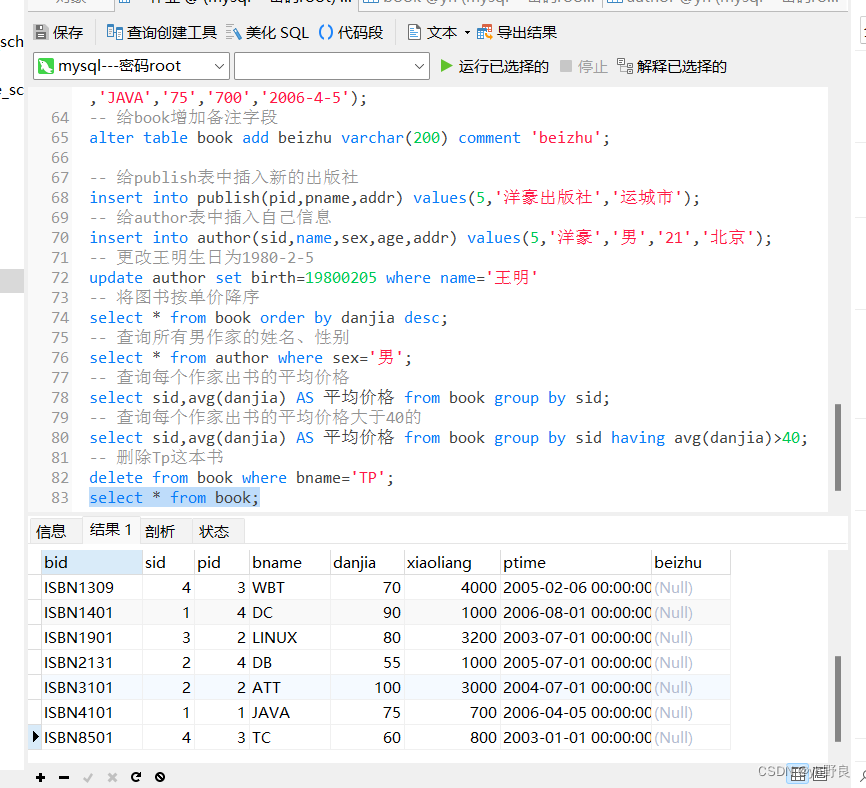Select the ISBN2131 cell
Viewport: 866px width, 788px height.
point(92,663)
